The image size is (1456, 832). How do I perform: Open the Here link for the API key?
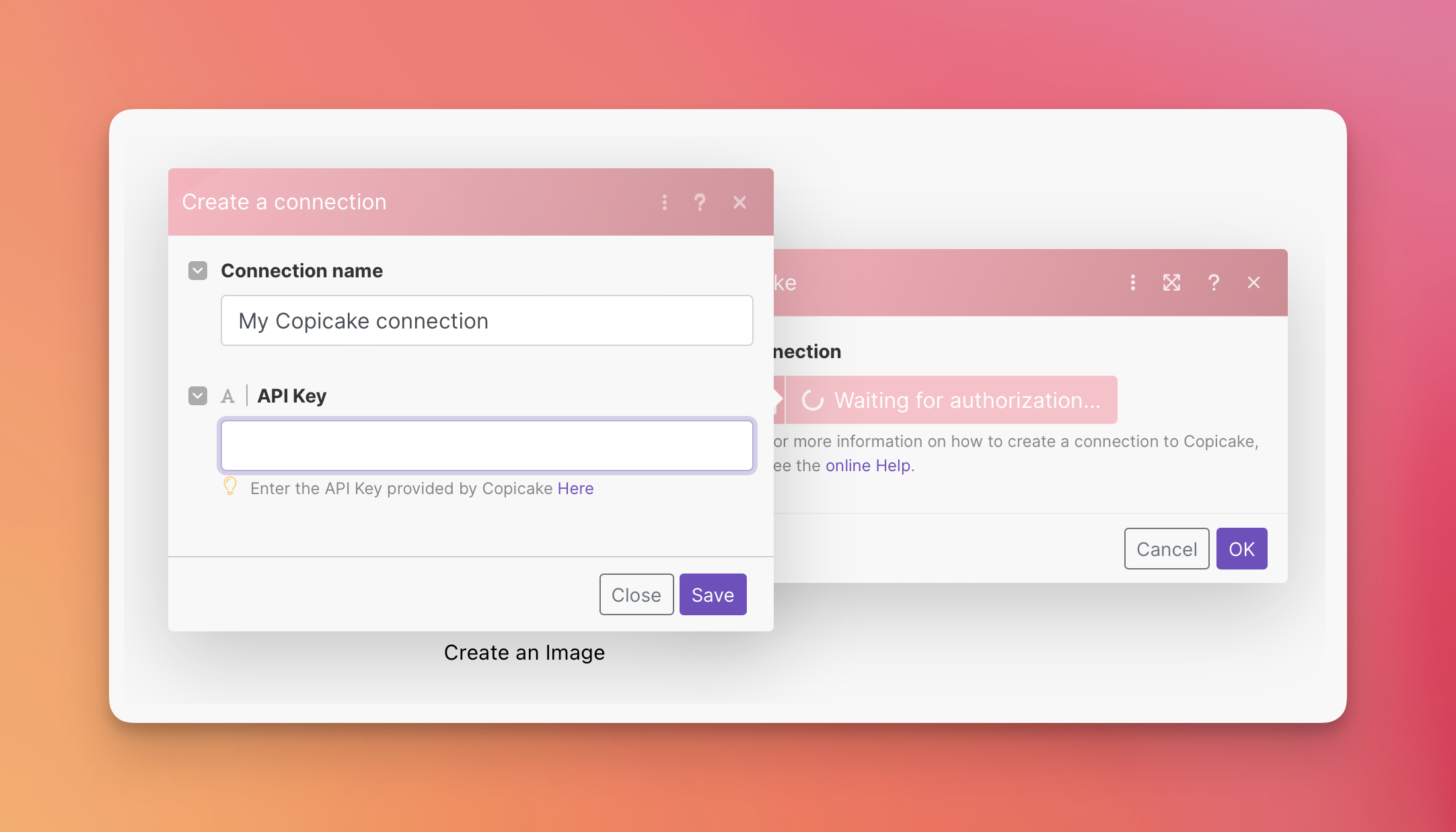click(x=575, y=489)
